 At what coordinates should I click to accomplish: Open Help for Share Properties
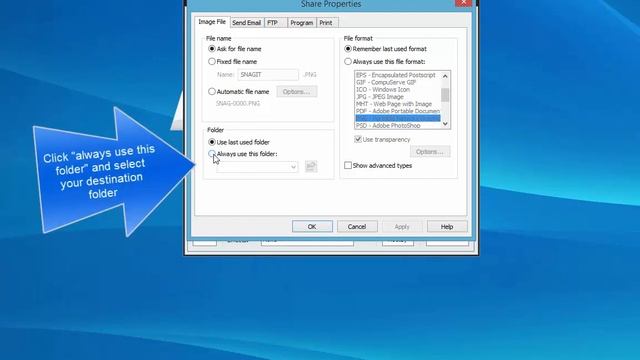(447, 227)
